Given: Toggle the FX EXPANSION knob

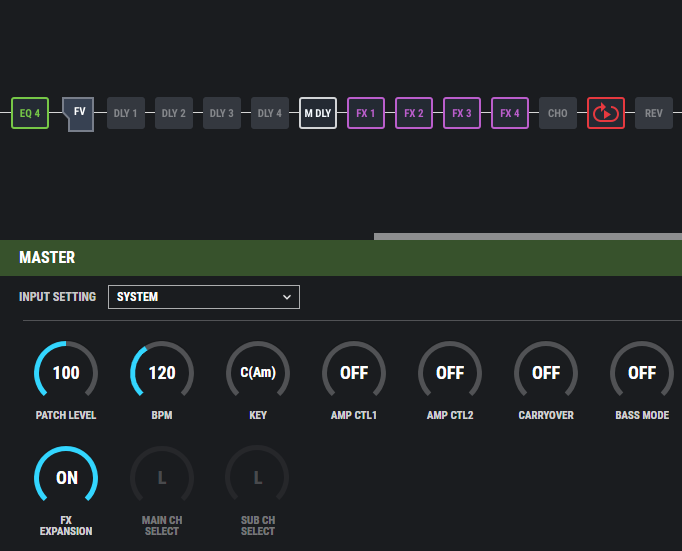Looking at the screenshot, I should pos(66,477).
